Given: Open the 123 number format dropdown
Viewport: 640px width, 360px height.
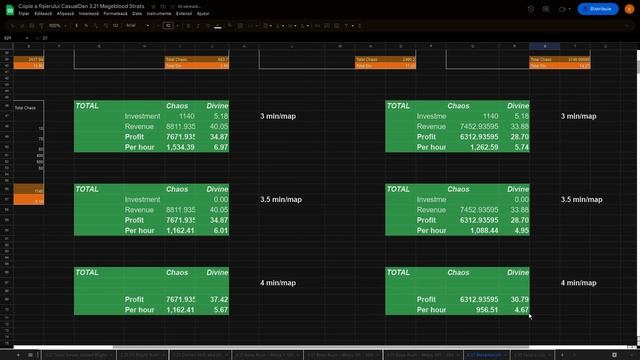Looking at the screenshot, I should point(116,26).
